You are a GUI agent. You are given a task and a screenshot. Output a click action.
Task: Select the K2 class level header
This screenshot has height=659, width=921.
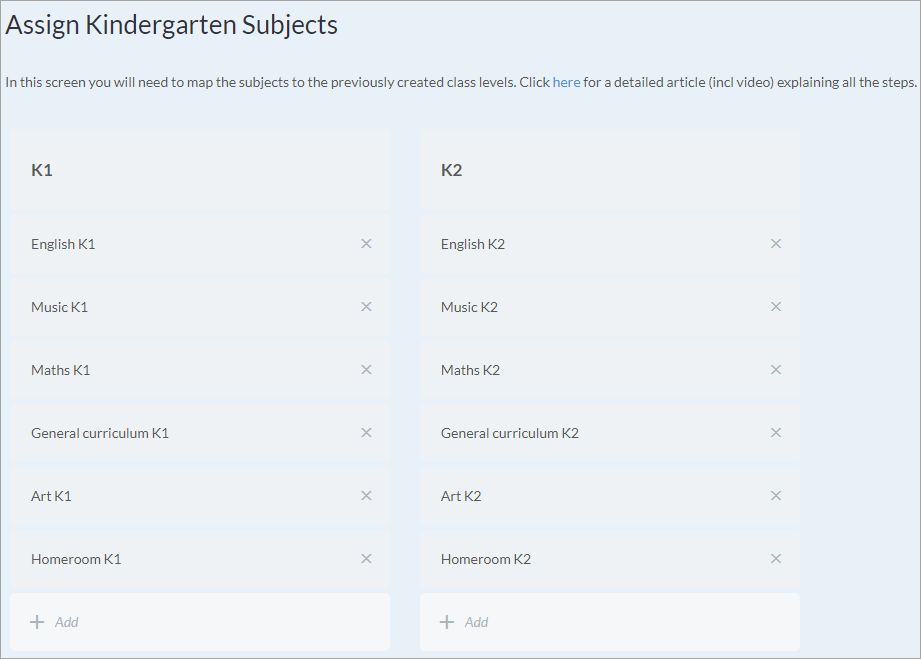[x=610, y=170]
